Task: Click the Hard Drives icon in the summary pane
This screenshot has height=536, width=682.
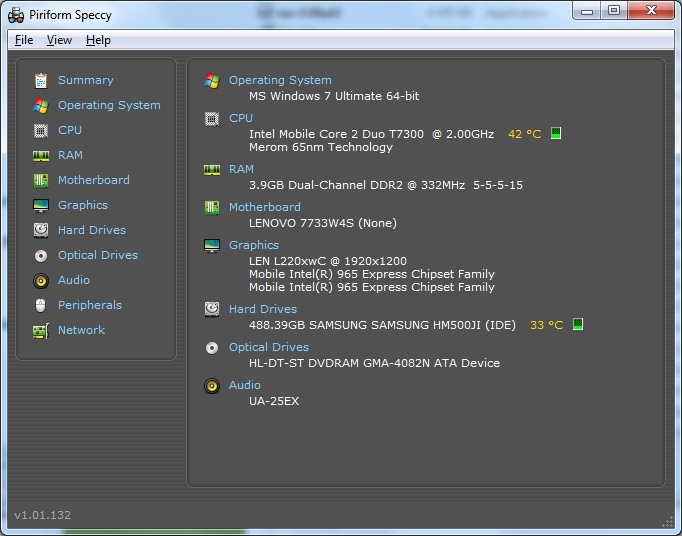Action: pyautogui.click(x=212, y=309)
